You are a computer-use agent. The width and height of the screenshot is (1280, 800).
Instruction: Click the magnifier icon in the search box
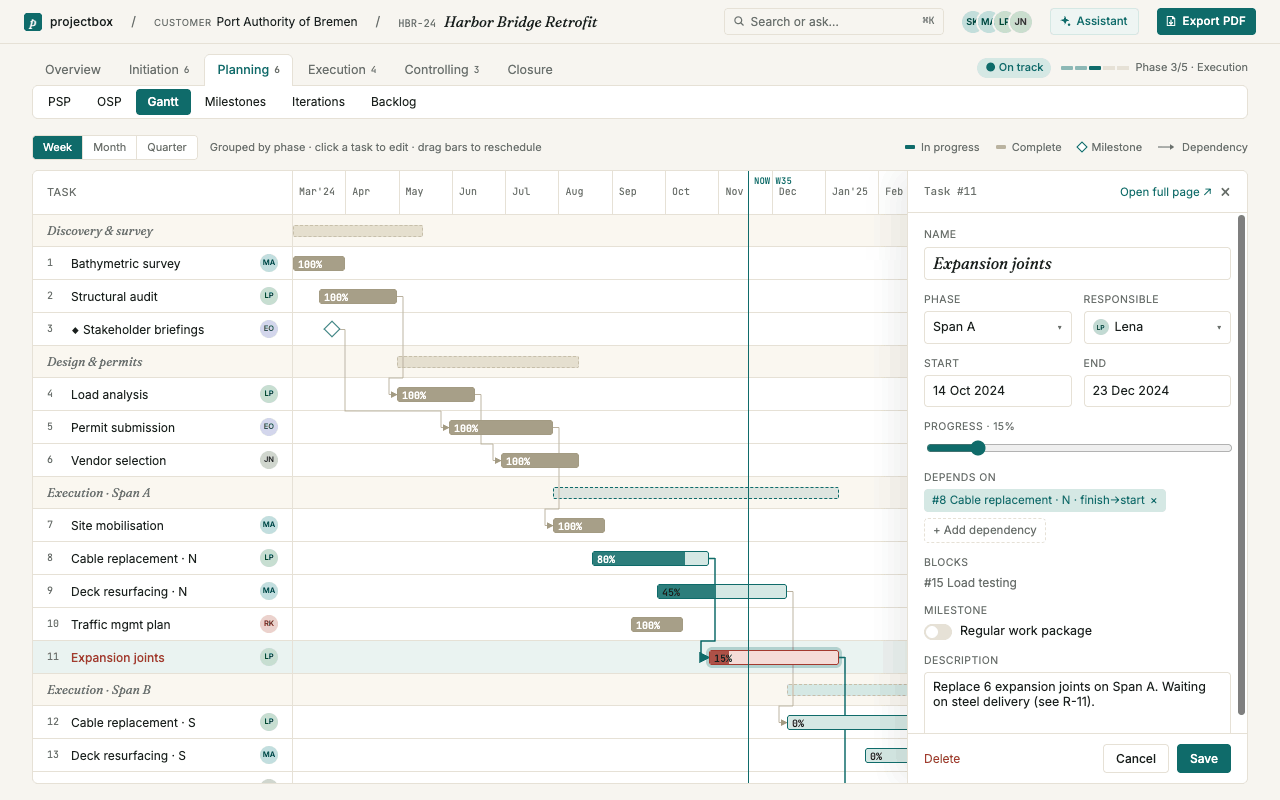coord(739,22)
